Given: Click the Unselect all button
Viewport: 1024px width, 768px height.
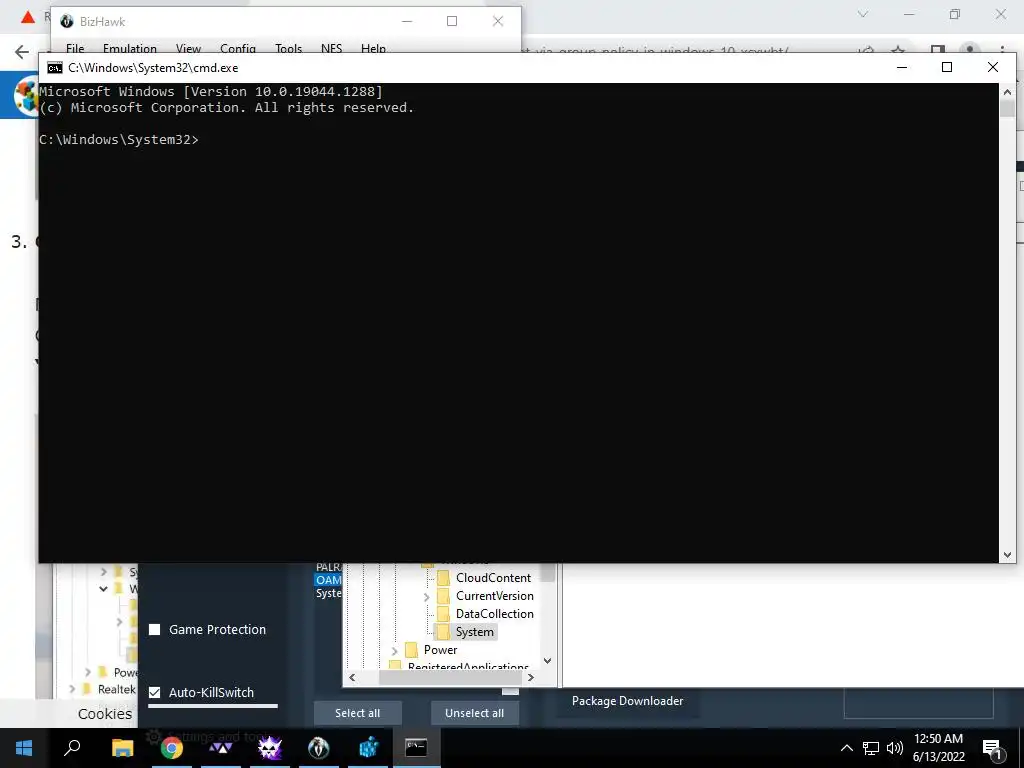Looking at the screenshot, I should click(x=474, y=713).
